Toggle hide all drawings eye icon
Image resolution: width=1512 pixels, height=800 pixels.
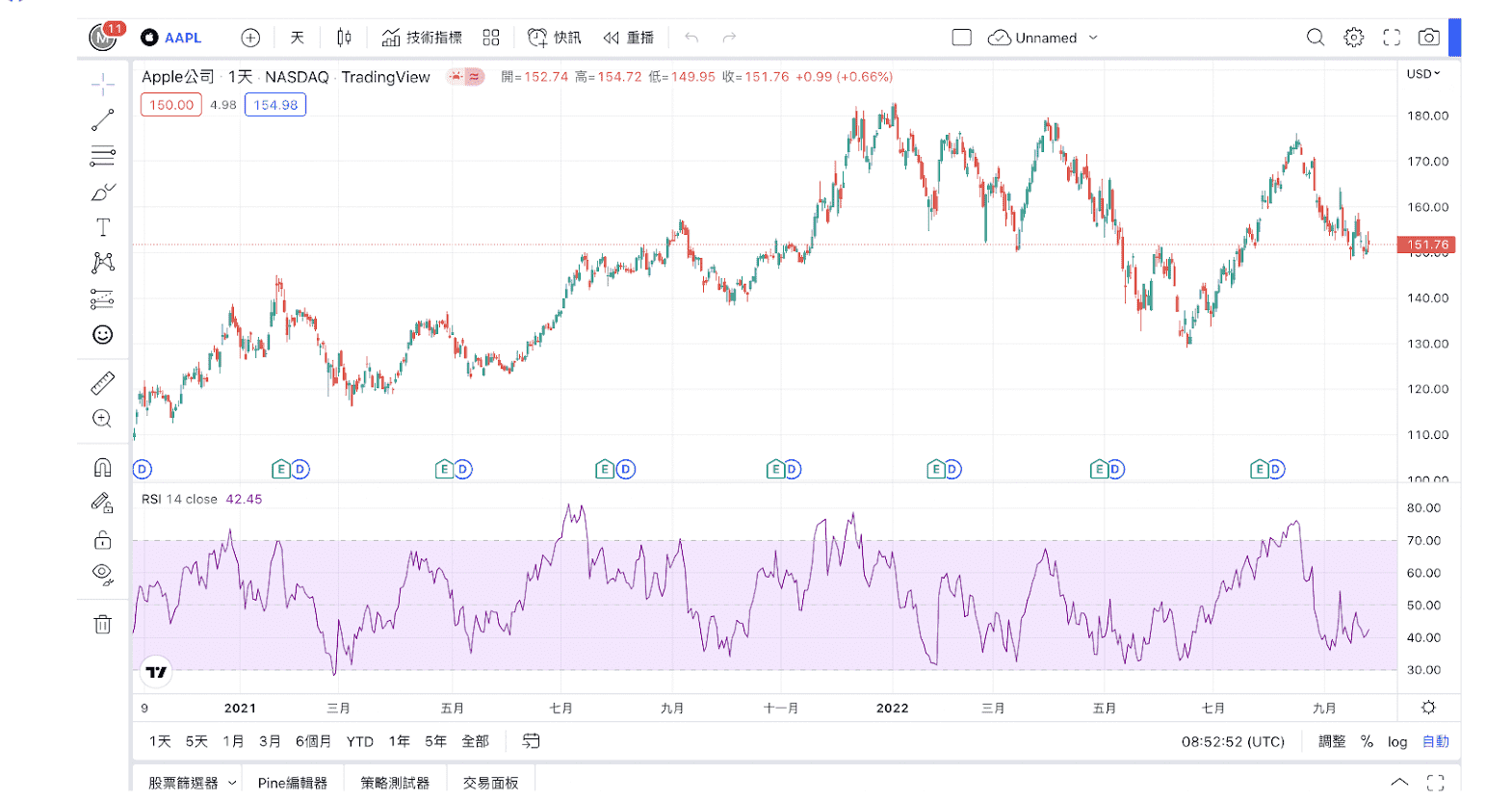point(103,575)
